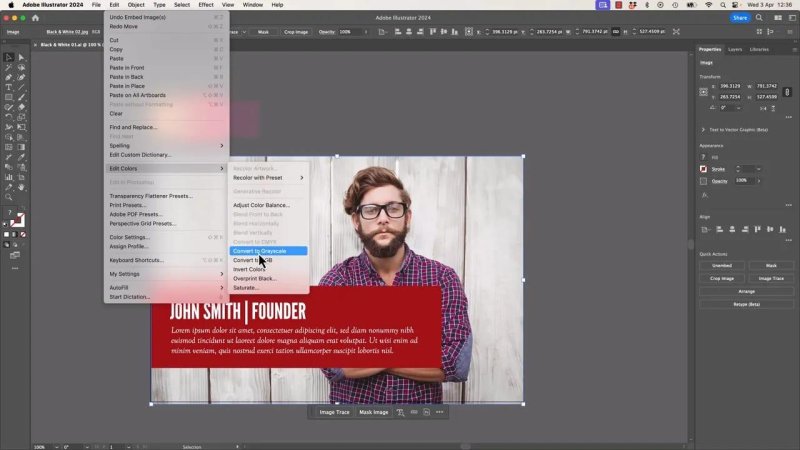The height and width of the screenshot is (450, 800).
Task: Open the macOS Wi-Fi status icon
Action: tap(709, 5)
